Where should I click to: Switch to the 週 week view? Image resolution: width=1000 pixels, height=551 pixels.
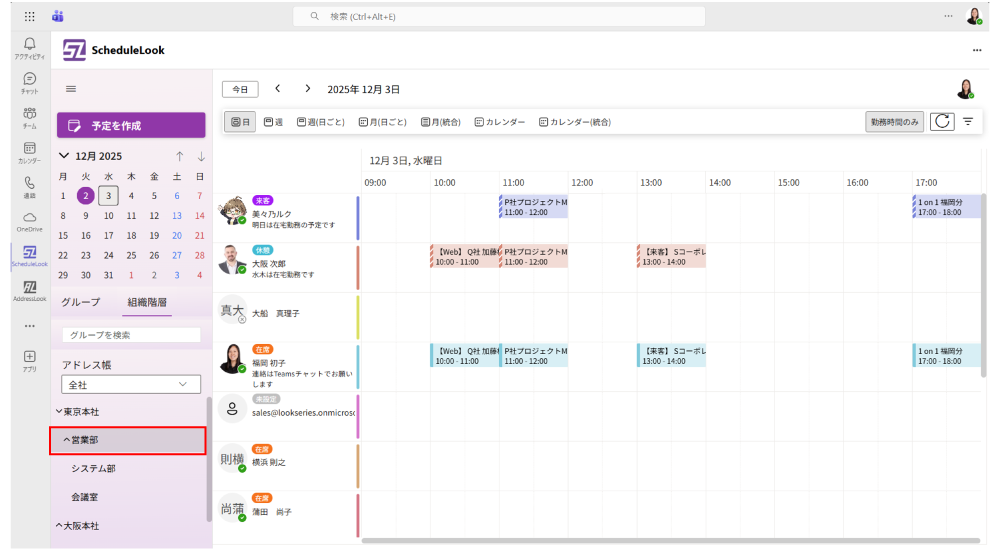(273, 122)
